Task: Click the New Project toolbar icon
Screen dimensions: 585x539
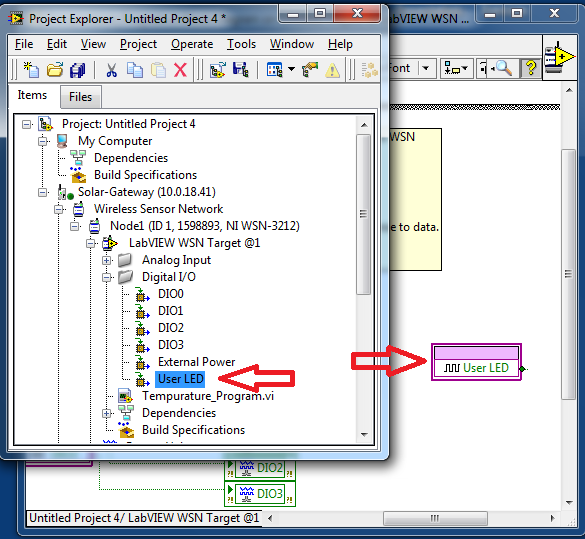Action: (32, 70)
